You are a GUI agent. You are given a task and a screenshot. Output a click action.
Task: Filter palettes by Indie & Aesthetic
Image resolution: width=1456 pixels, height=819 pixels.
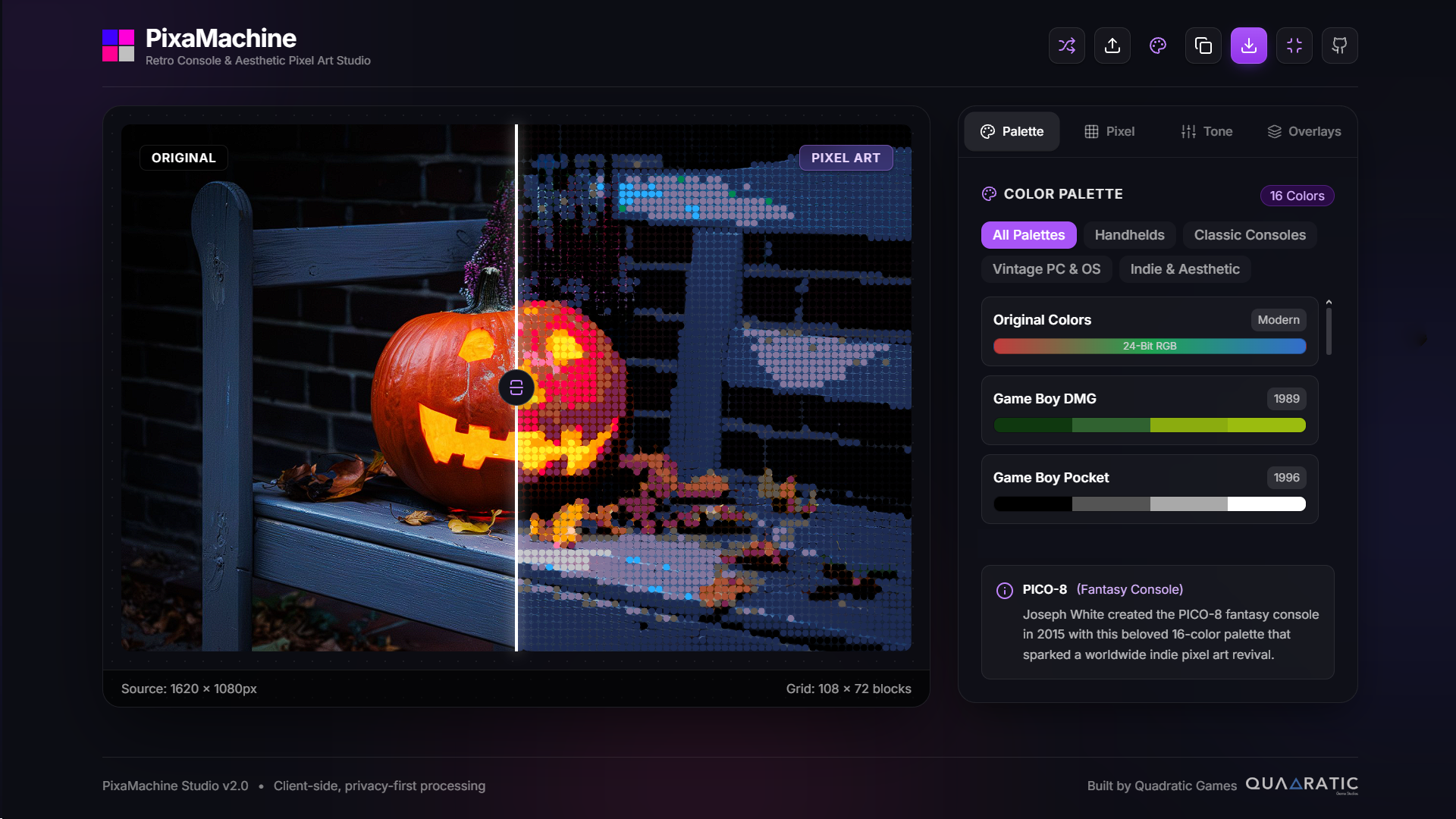[x=1185, y=269]
